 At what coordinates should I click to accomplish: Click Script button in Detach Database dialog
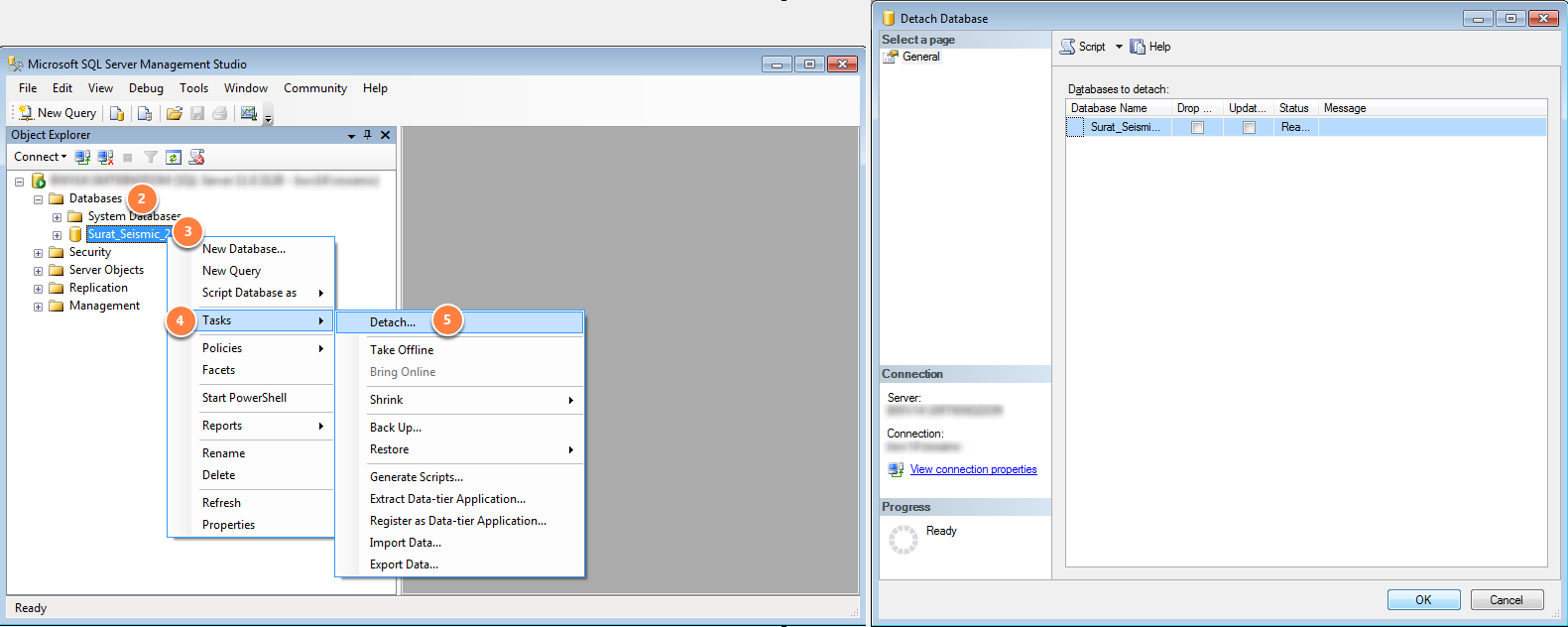[1083, 47]
